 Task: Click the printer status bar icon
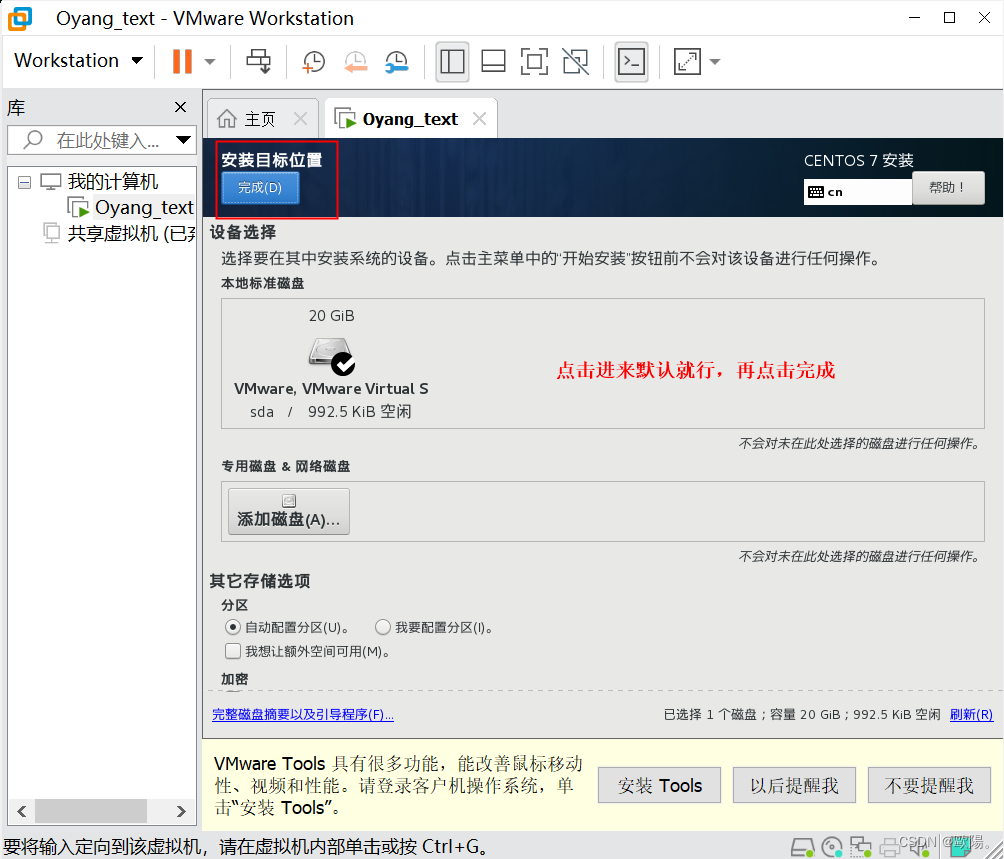point(890,847)
